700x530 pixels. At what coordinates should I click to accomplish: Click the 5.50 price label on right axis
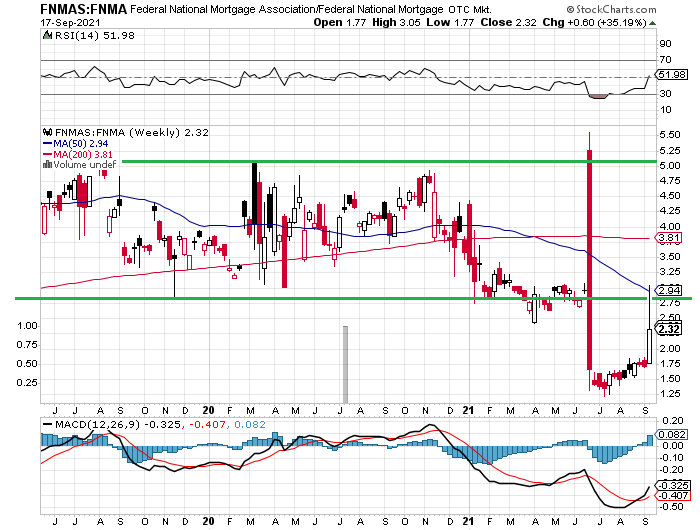tap(670, 134)
